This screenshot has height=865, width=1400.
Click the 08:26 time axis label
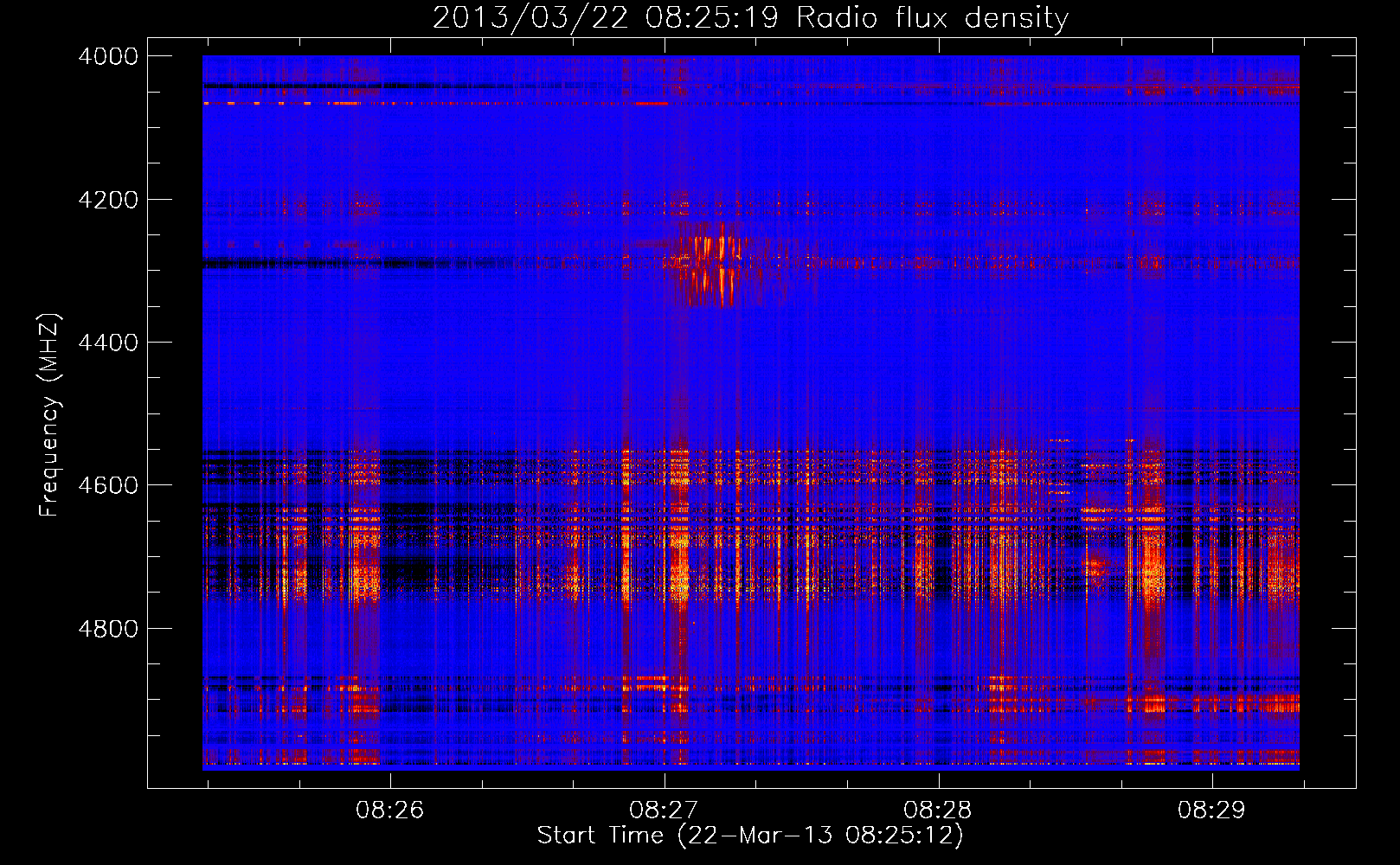(390, 811)
